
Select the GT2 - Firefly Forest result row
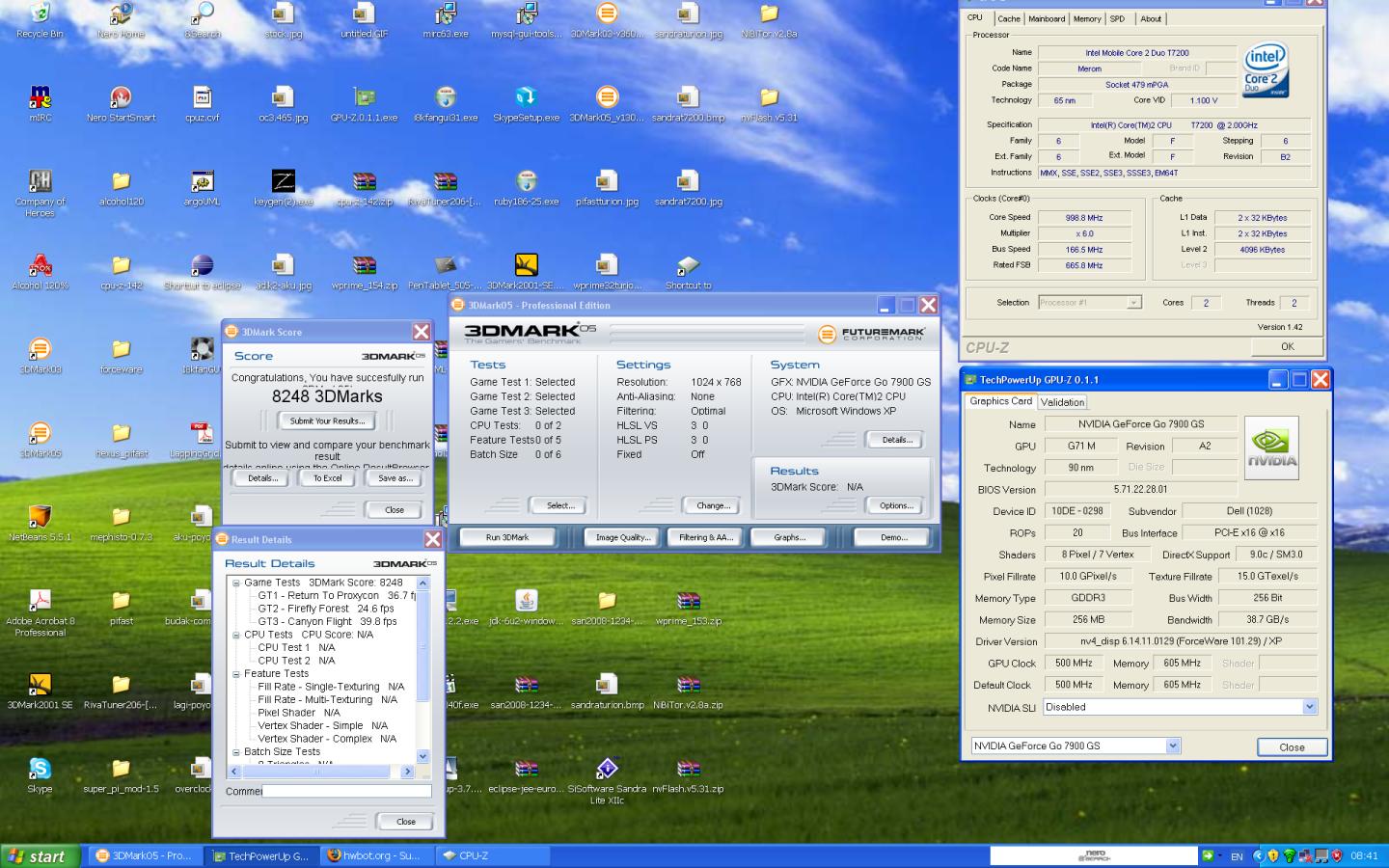[x=326, y=609]
